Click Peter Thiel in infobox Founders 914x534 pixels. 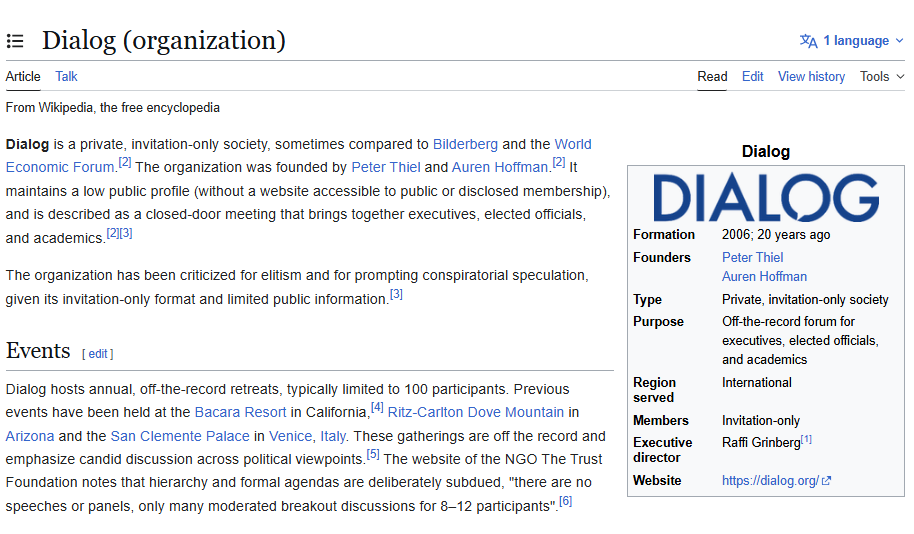(753, 258)
